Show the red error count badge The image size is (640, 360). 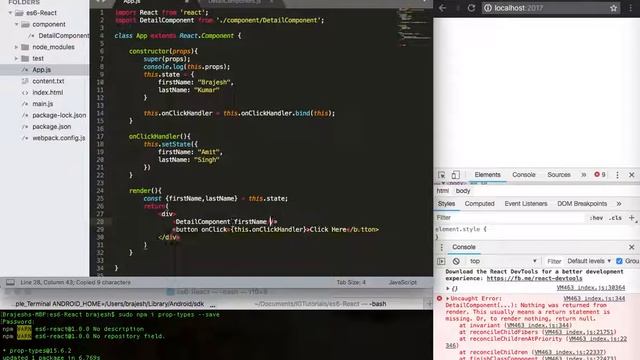600,175
